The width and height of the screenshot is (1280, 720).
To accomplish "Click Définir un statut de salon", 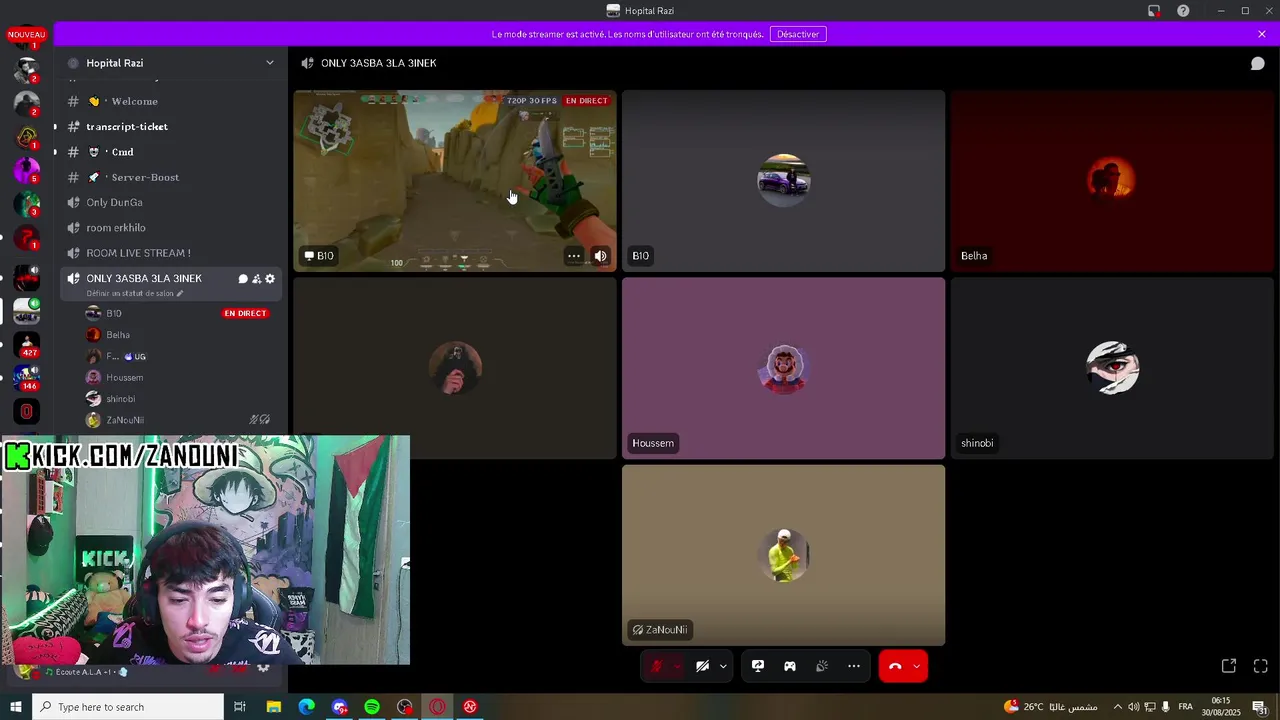I will (x=135, y=293).
